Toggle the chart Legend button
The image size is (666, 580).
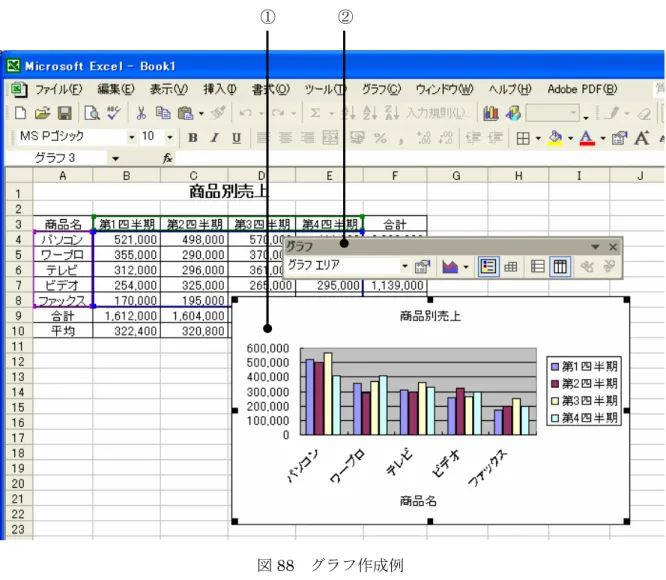click(x=488, y=267)
